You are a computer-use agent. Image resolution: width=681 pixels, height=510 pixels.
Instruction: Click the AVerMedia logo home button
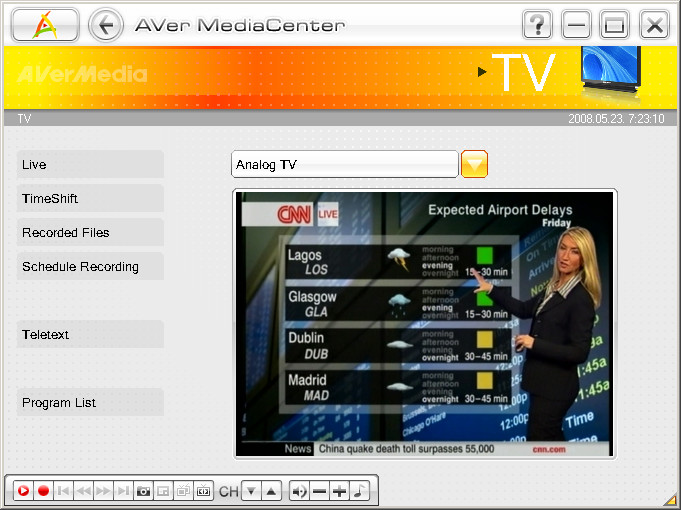[x=45, y=25]
